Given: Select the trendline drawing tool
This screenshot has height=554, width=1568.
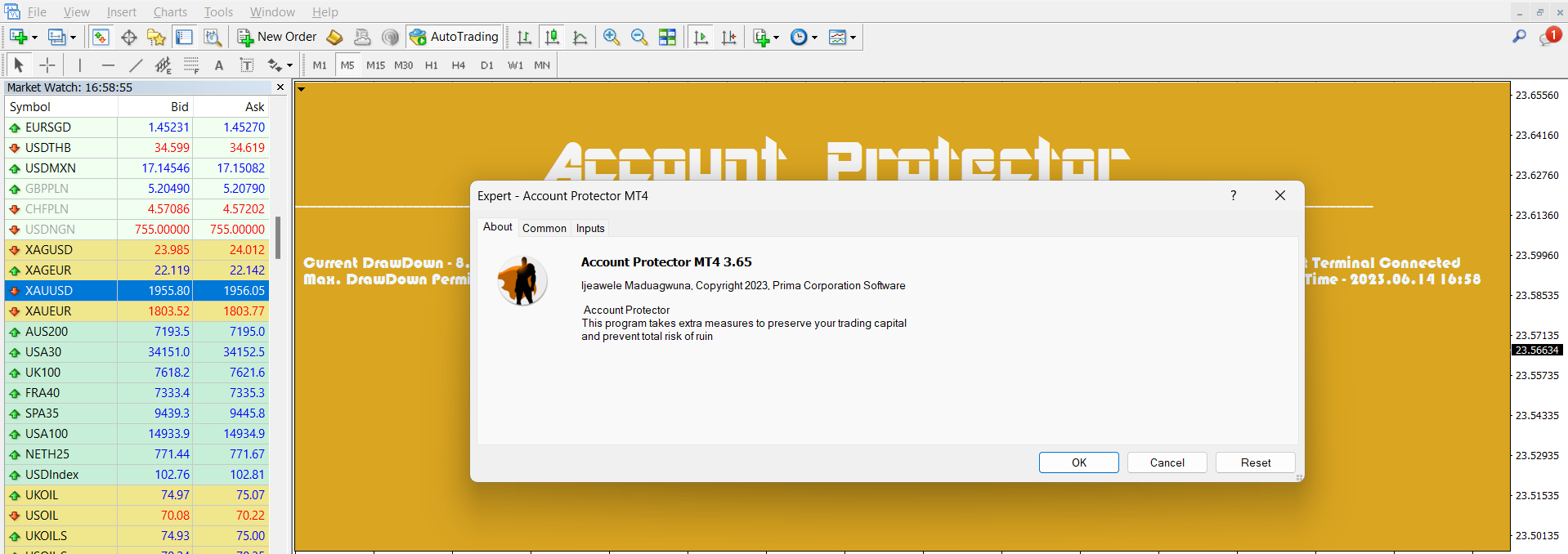Looking at the screenshot, I should (136, 65).
